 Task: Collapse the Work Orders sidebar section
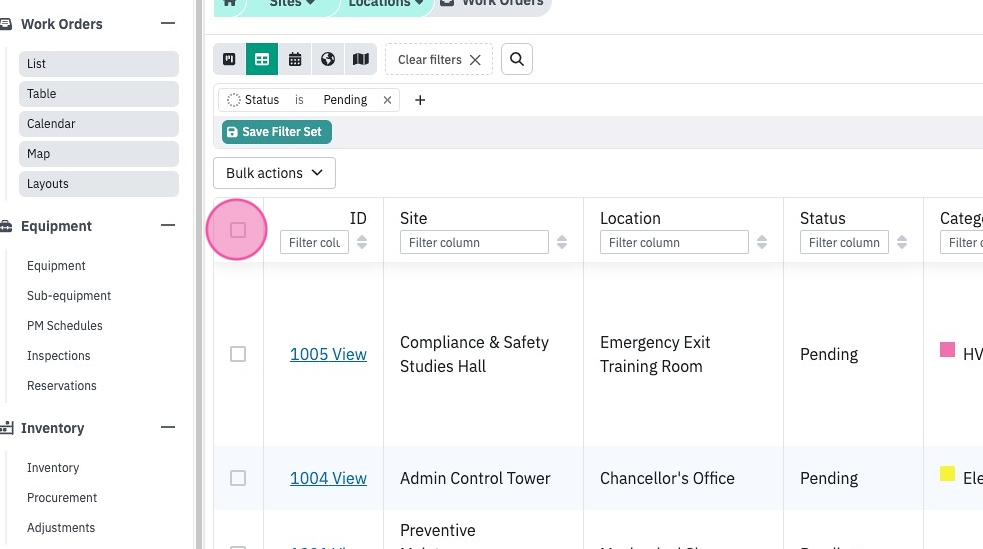[167, 23]
